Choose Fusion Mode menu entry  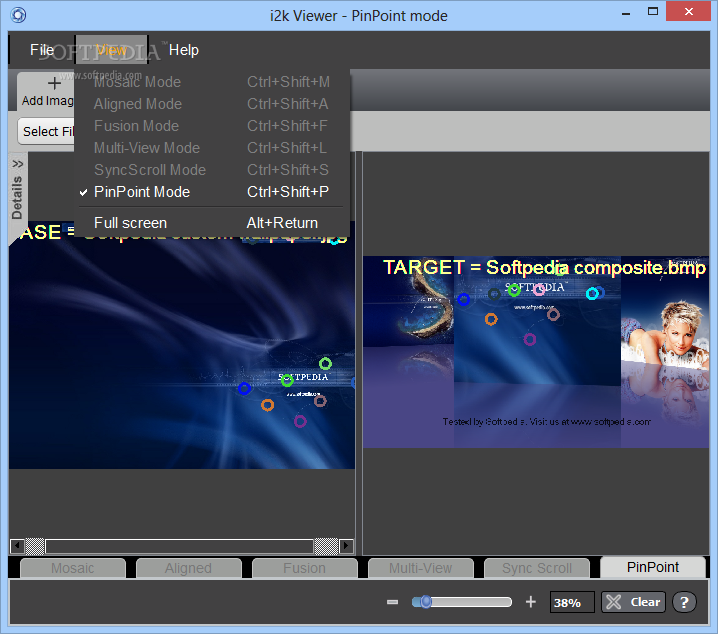[x=211, y=126]
